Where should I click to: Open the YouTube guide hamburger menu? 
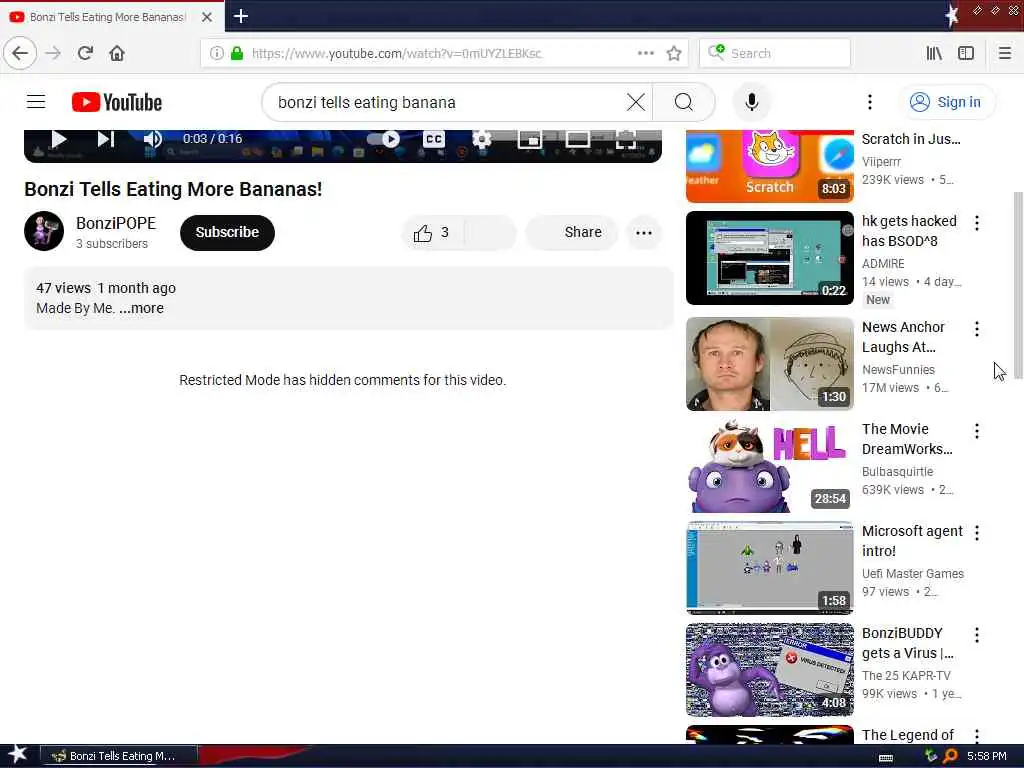pyautogui.click(x=36, y=102)
